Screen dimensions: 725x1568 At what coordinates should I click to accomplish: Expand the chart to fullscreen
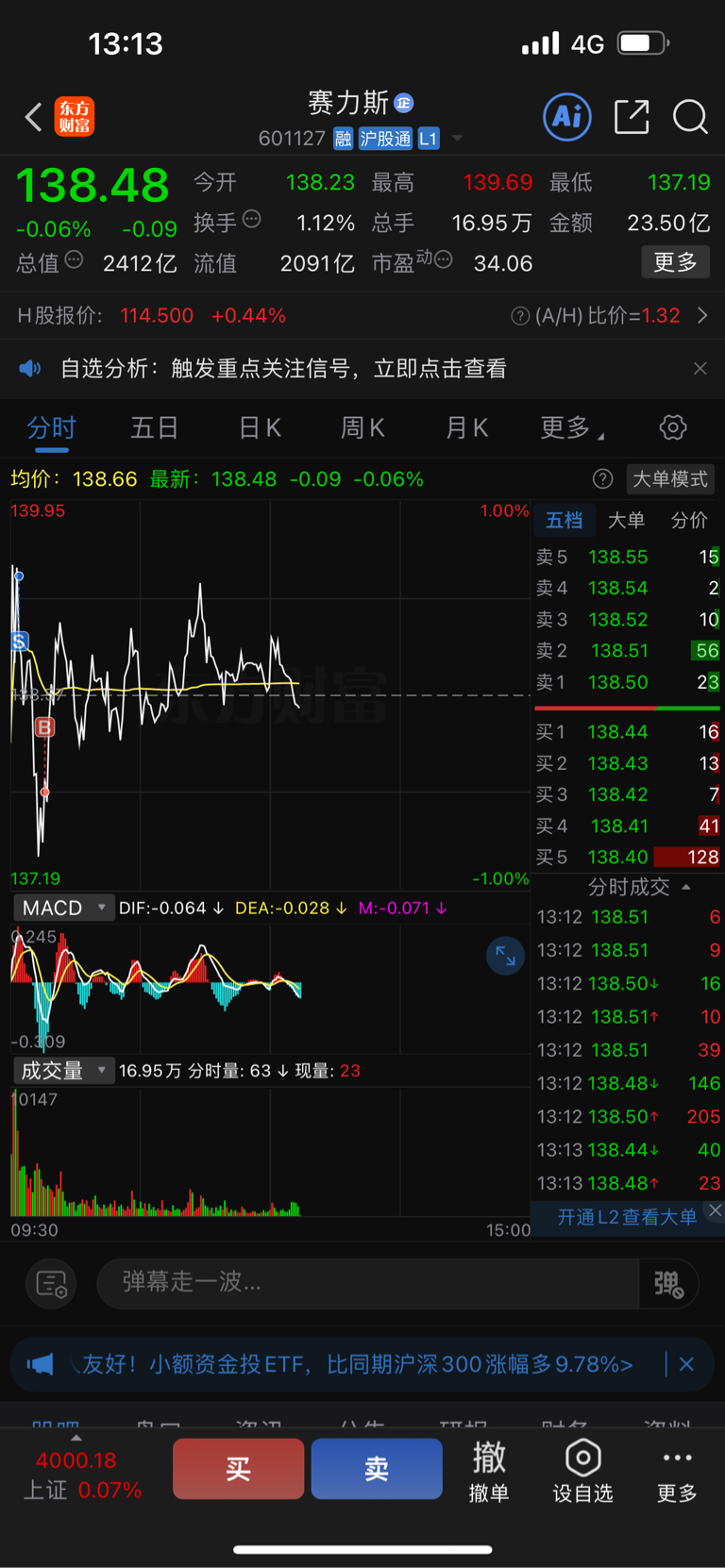505,957
